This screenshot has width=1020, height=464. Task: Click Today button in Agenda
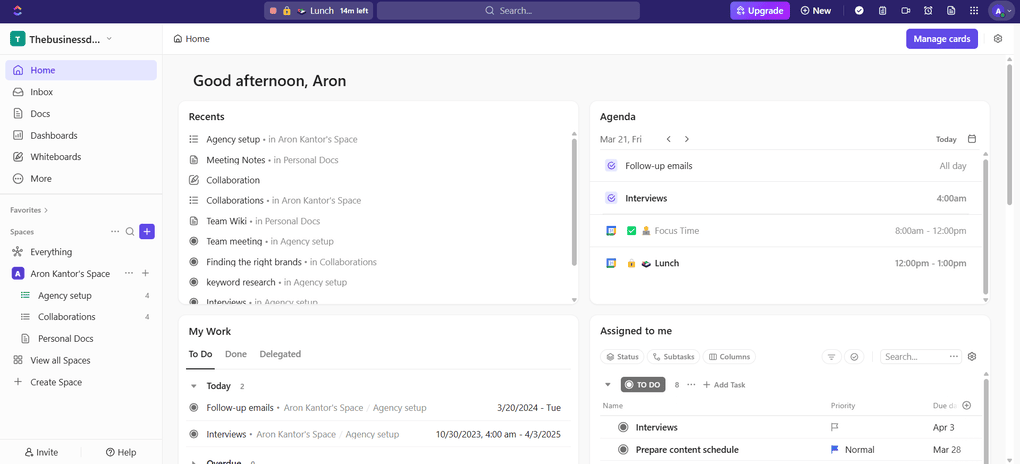point(946,139)
